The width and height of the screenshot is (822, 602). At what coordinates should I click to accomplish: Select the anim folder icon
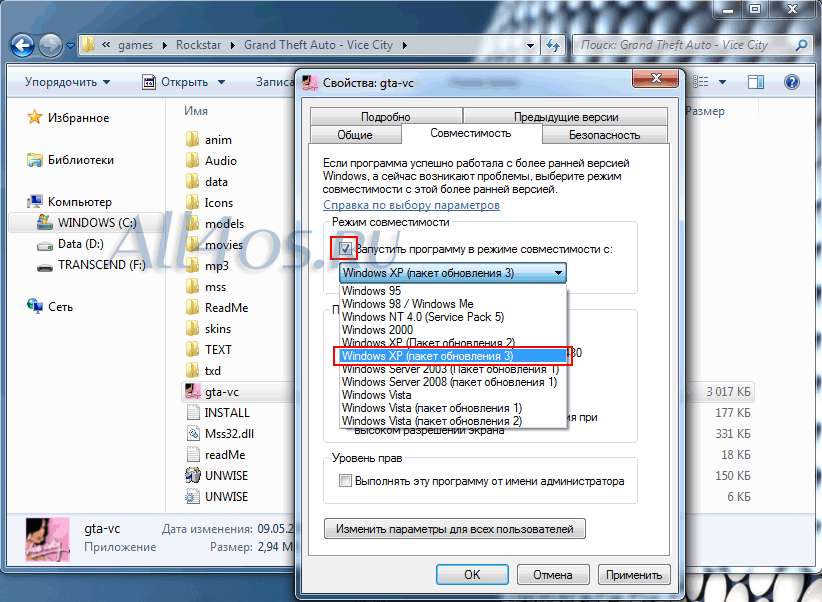[192, 139]
